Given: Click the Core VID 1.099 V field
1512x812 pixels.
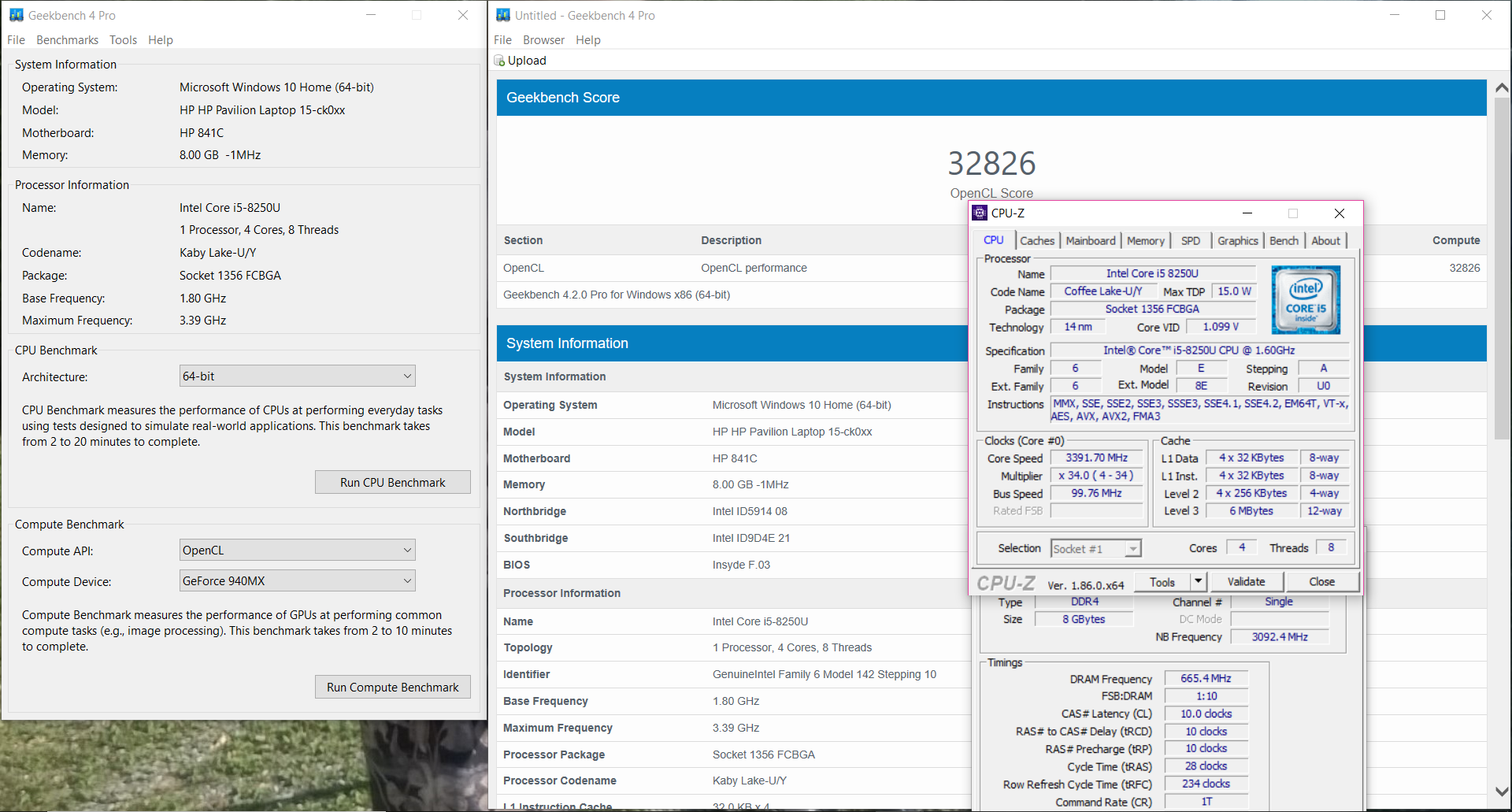Looking at the screenshot, I should click(x=1221, y=327).
